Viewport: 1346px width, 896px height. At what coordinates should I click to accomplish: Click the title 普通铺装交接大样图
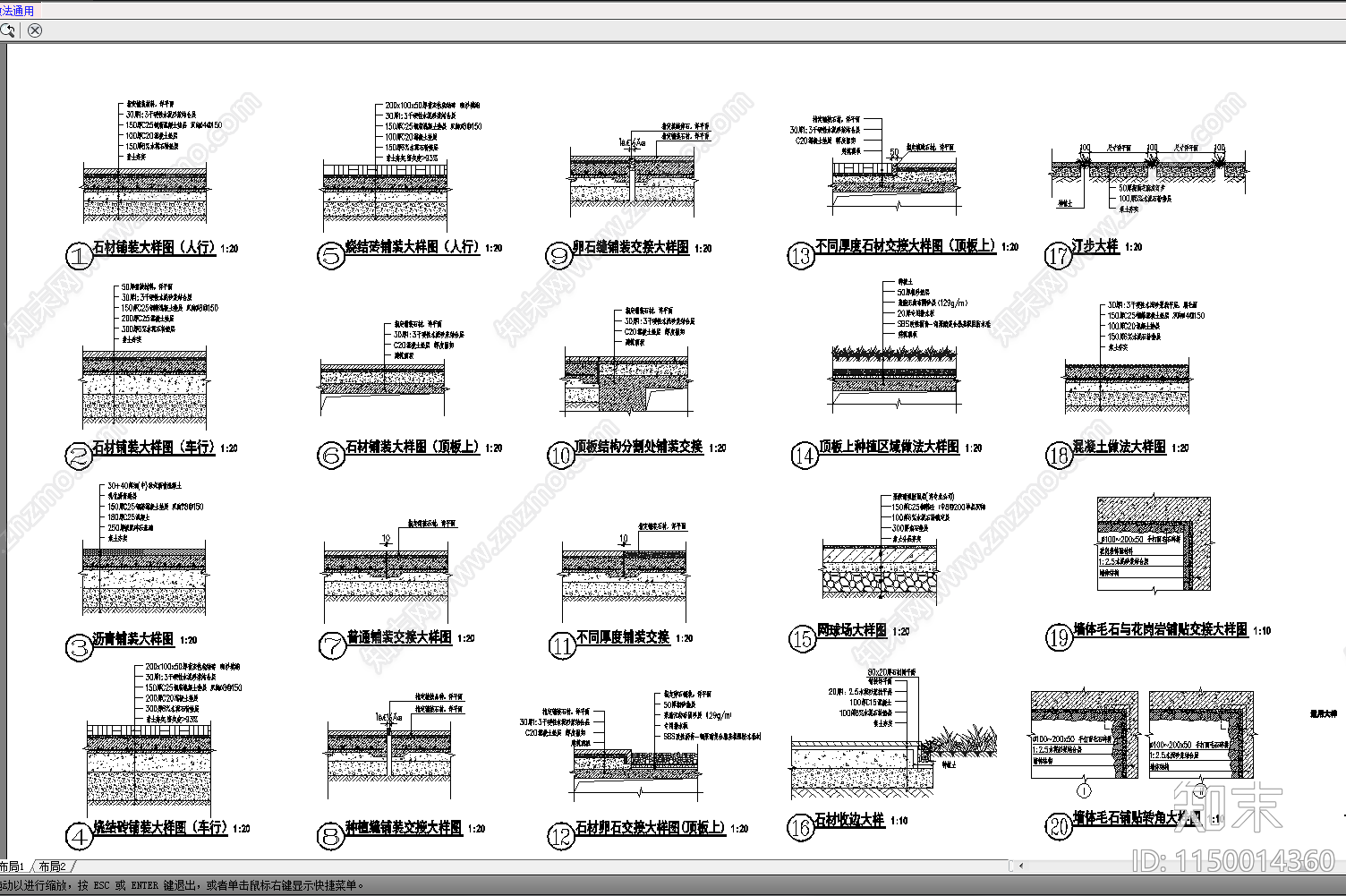pos(399,637)
